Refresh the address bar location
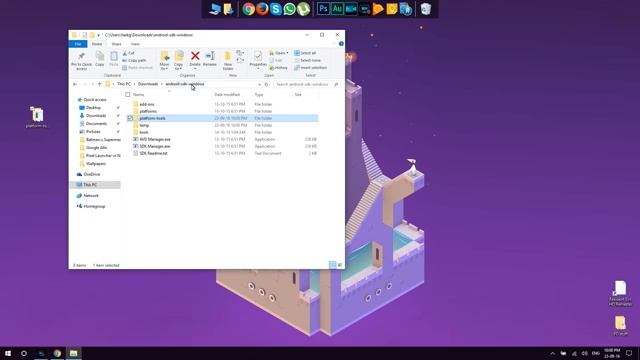This screenshot has height=360, width=640. click(267, 84)
